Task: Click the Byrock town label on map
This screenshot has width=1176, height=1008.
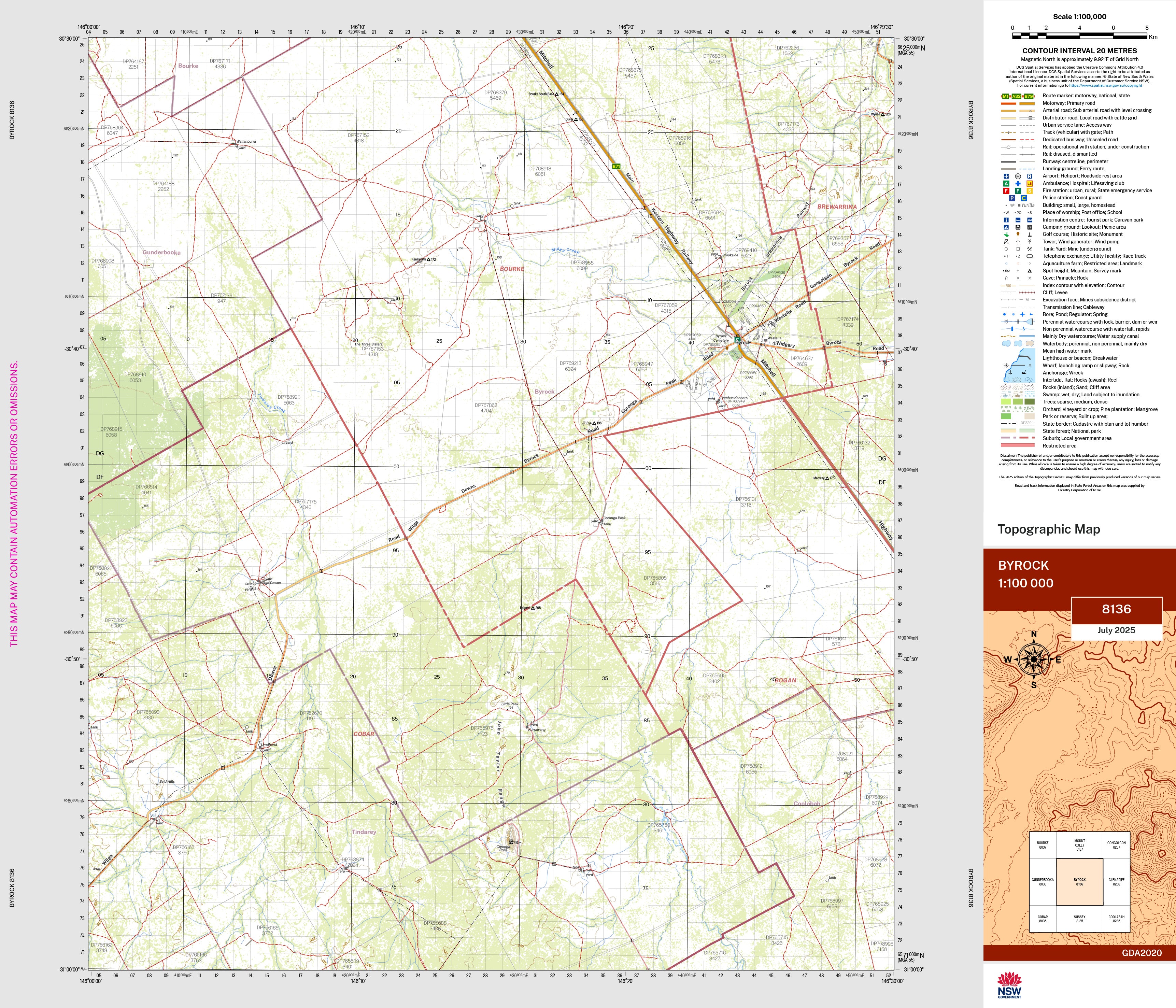Action: tap(743, 342)
